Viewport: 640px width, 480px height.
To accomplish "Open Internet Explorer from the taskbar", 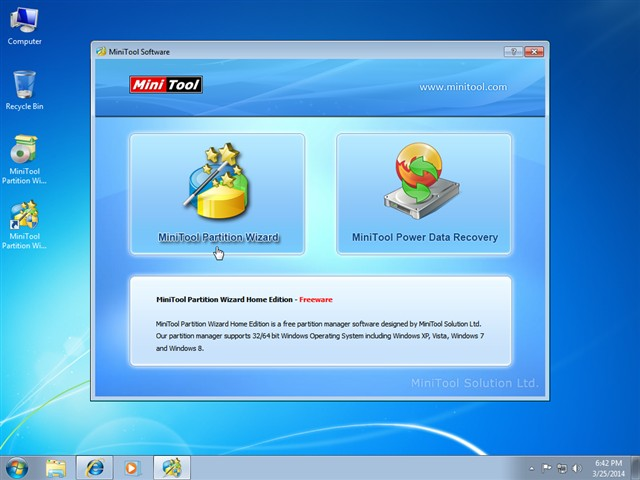I will 94,468.
